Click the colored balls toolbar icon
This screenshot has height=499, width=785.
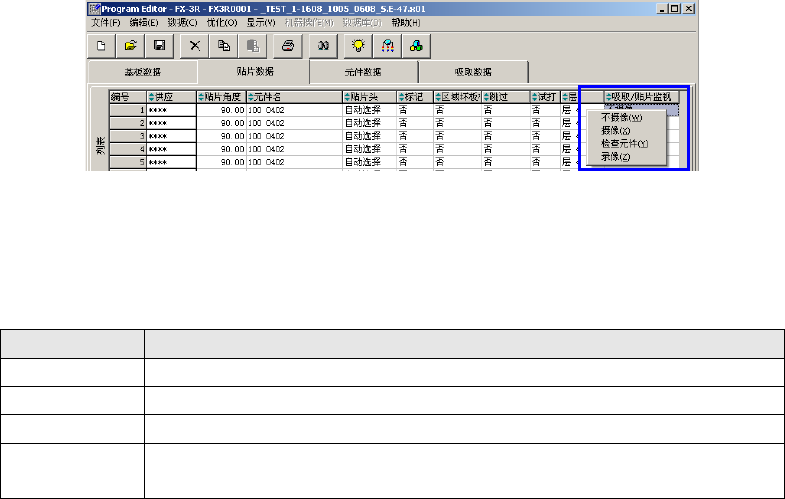[x=415, y=45]
